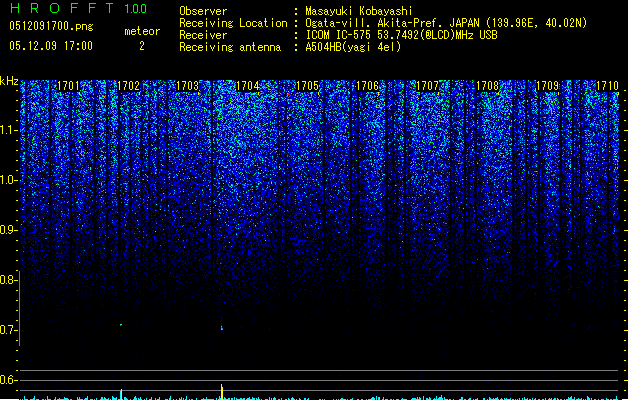Click the version number 1.0.0
Screen dimensions: 629x400
click(x=135, y=8)
